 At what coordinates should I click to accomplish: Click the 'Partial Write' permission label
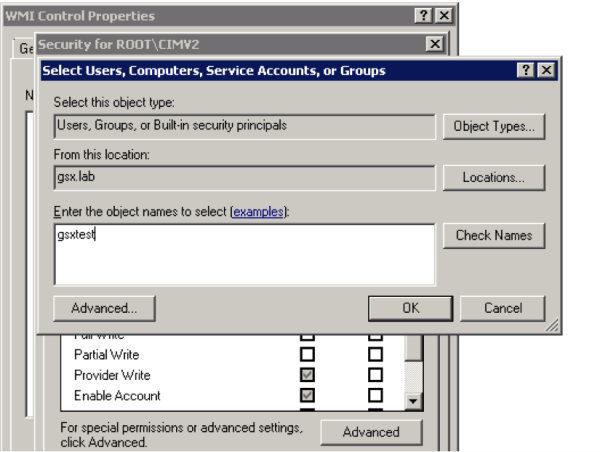[x=106, y=355]
